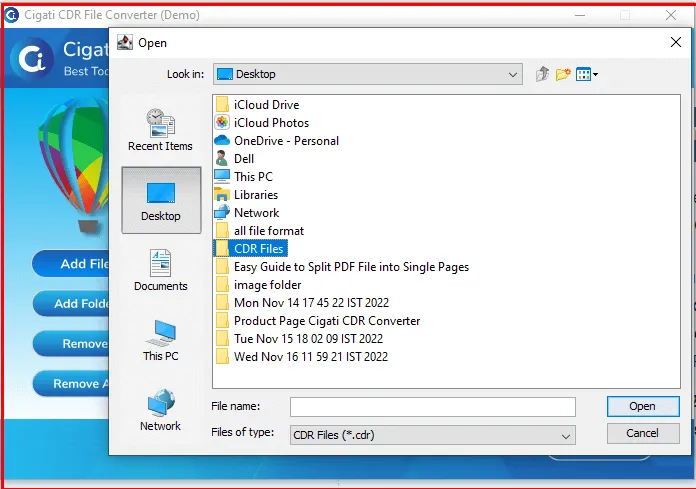Close the Cigati CDR File Converter window
Screen dimensions: 696x489
coord(671,15)
